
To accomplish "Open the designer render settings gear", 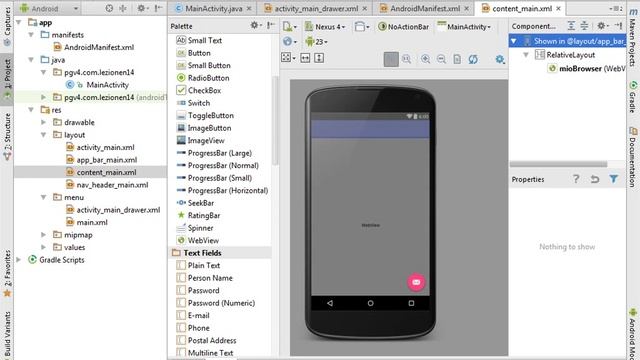I will (x=500, y=59).
